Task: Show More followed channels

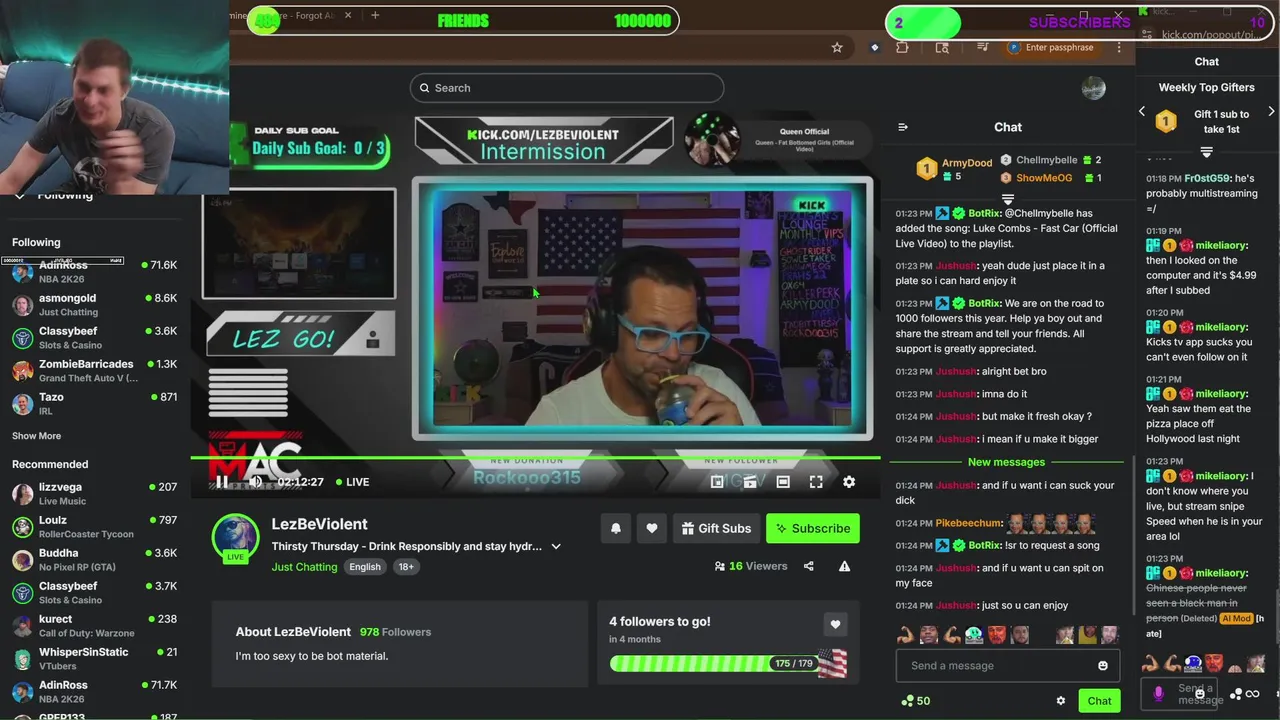Action: pyautogui.click(x=36, y=436)
